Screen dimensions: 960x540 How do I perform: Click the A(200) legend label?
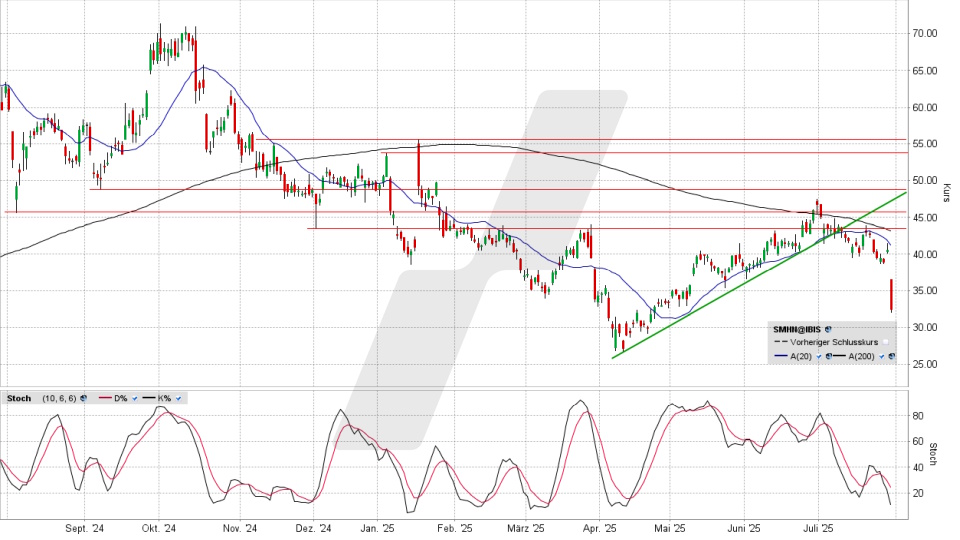(861, 356)
